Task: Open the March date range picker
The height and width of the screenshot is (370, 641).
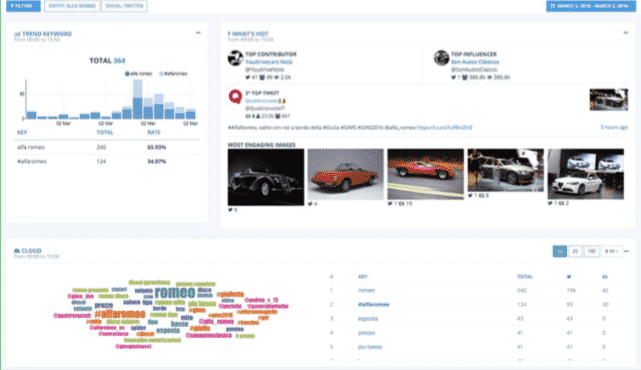Action: (x=591, y=6)
